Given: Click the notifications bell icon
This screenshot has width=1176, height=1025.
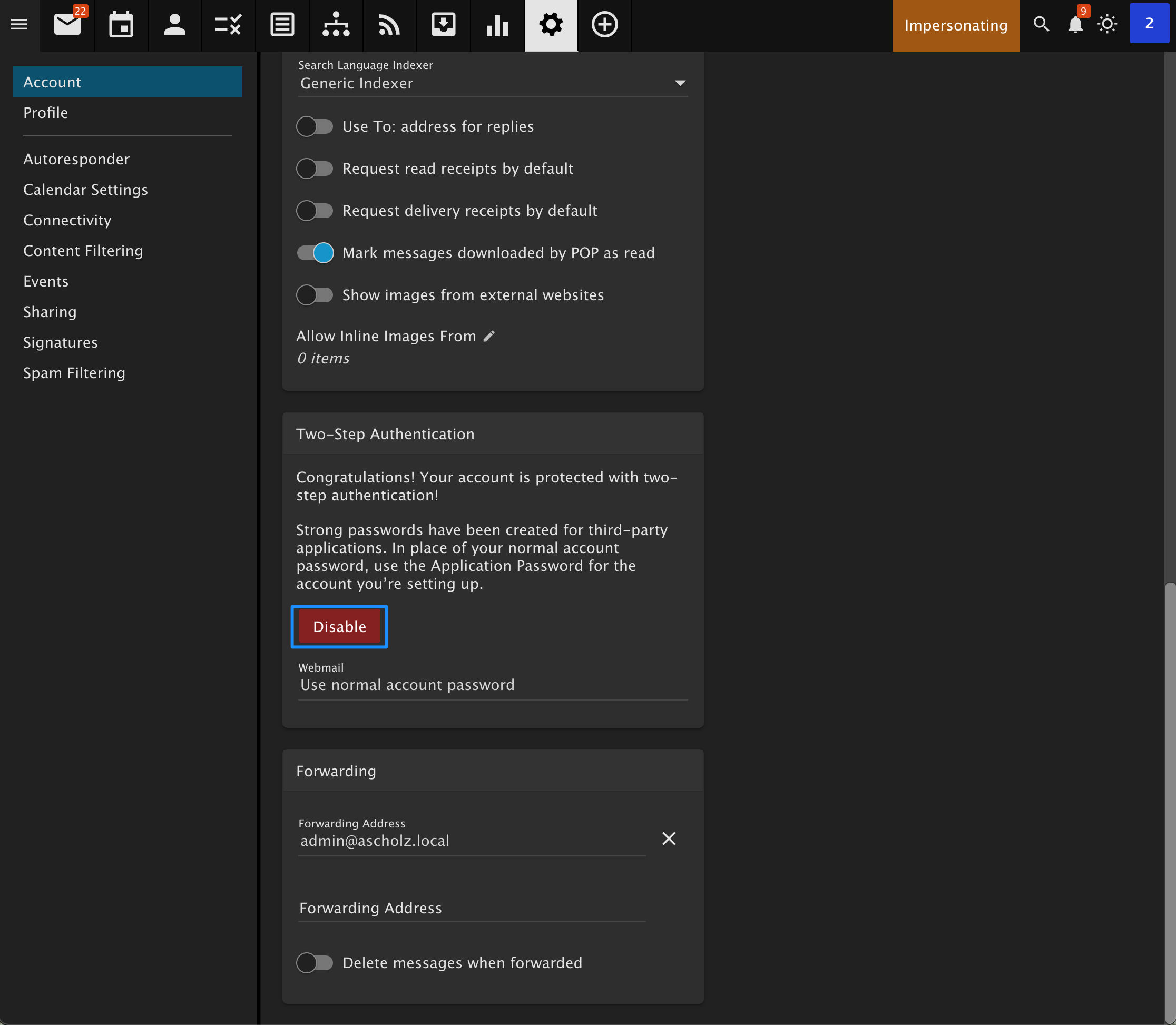Looking at the screenshot, I should [x=1075, y=25].
